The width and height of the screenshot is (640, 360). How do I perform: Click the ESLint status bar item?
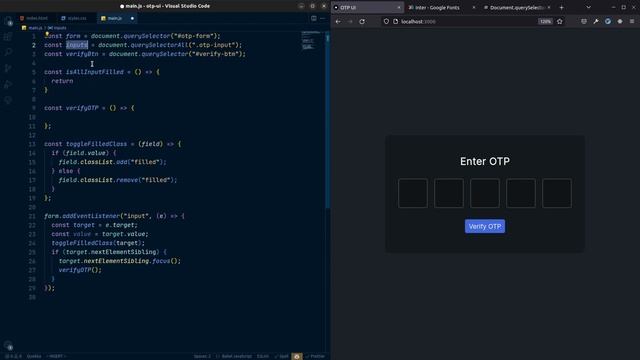(x=263, y=356)
